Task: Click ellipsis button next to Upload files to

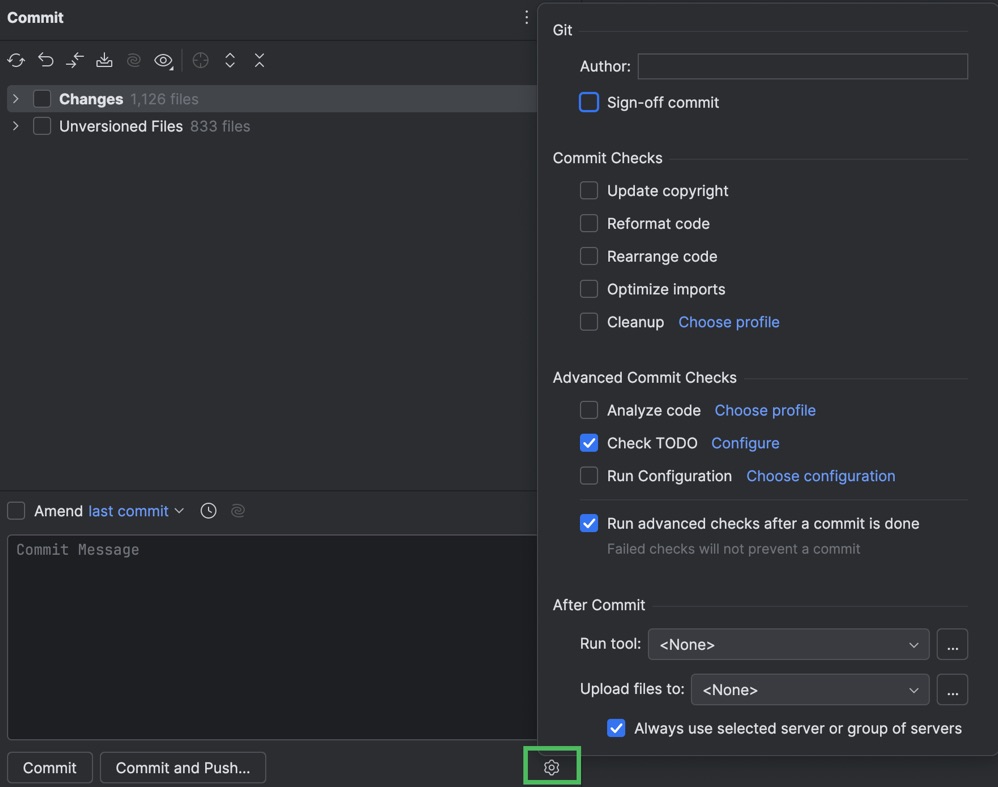Action: (x=952, y=690)
